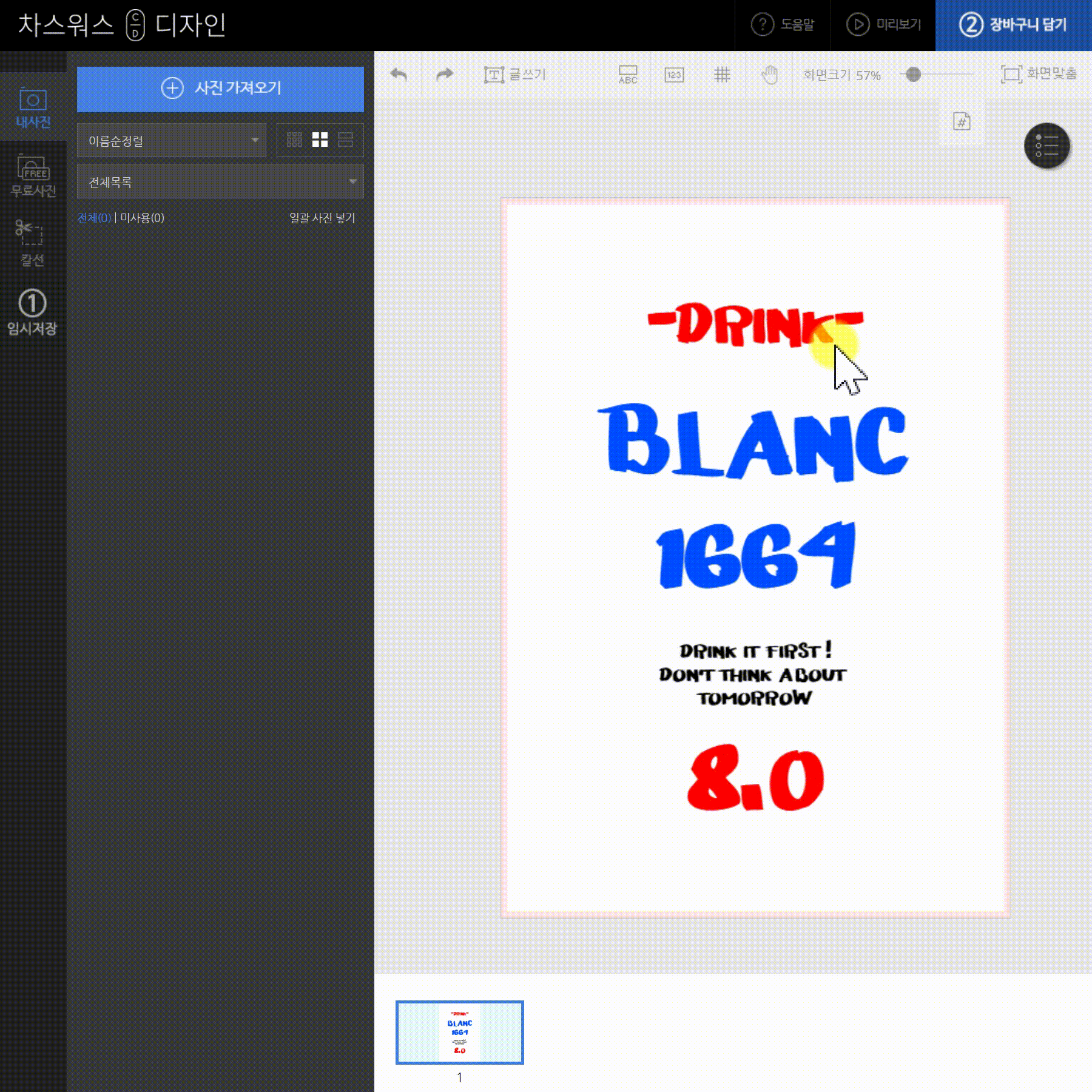1092x1092 pixels.
Task: Open 도움말 help
Action: point(783,25)
